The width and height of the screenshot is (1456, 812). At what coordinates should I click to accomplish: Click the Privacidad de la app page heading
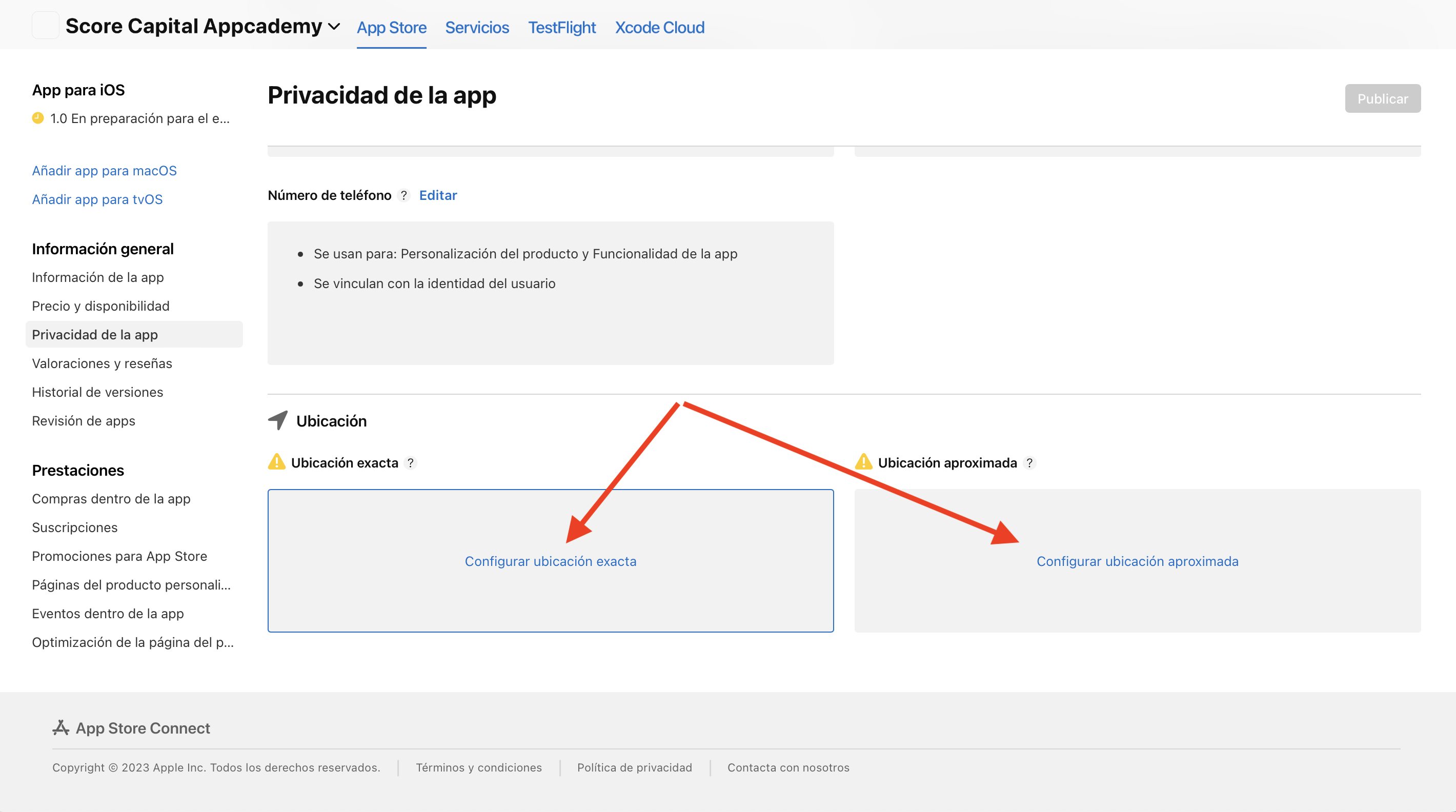coord(382,95)
